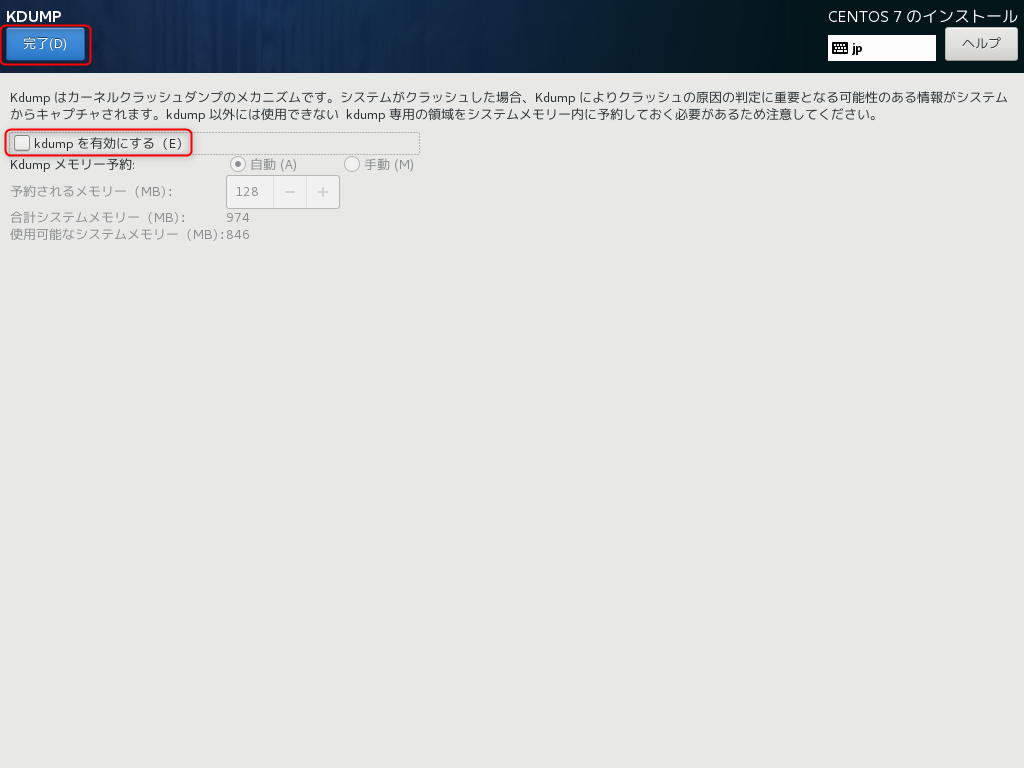Click the Kdump メモリー予約 label

coord(72,165)
